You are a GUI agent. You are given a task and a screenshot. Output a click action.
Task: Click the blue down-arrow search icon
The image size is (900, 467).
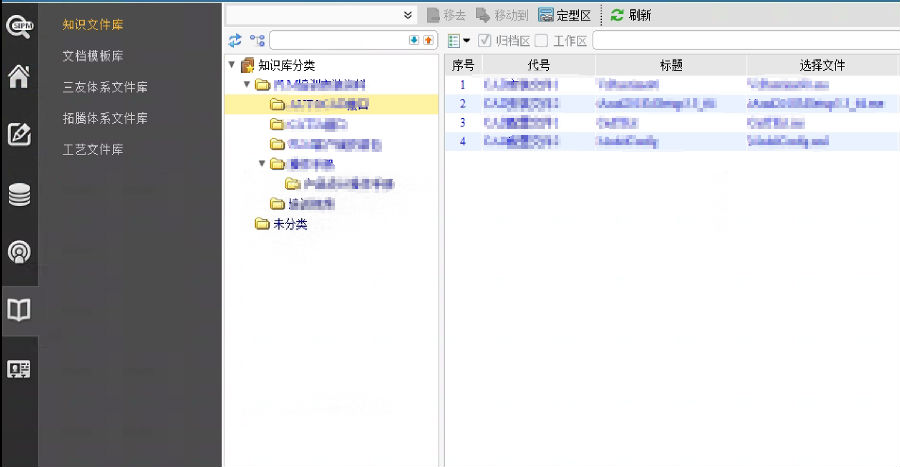414,40
